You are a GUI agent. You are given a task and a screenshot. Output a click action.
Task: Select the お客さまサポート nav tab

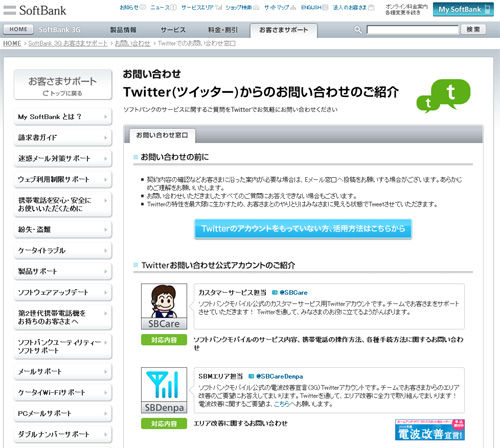click(284, 30)
